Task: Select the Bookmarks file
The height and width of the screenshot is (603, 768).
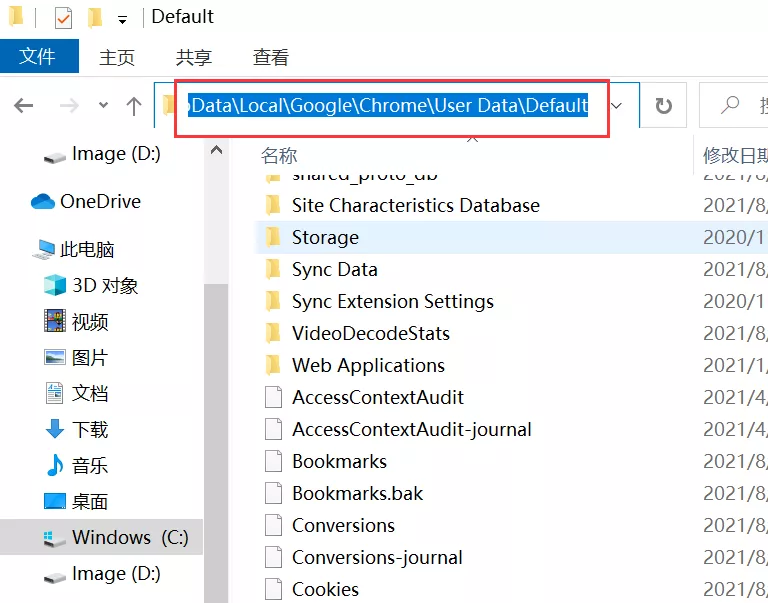Action: [339, 461]
